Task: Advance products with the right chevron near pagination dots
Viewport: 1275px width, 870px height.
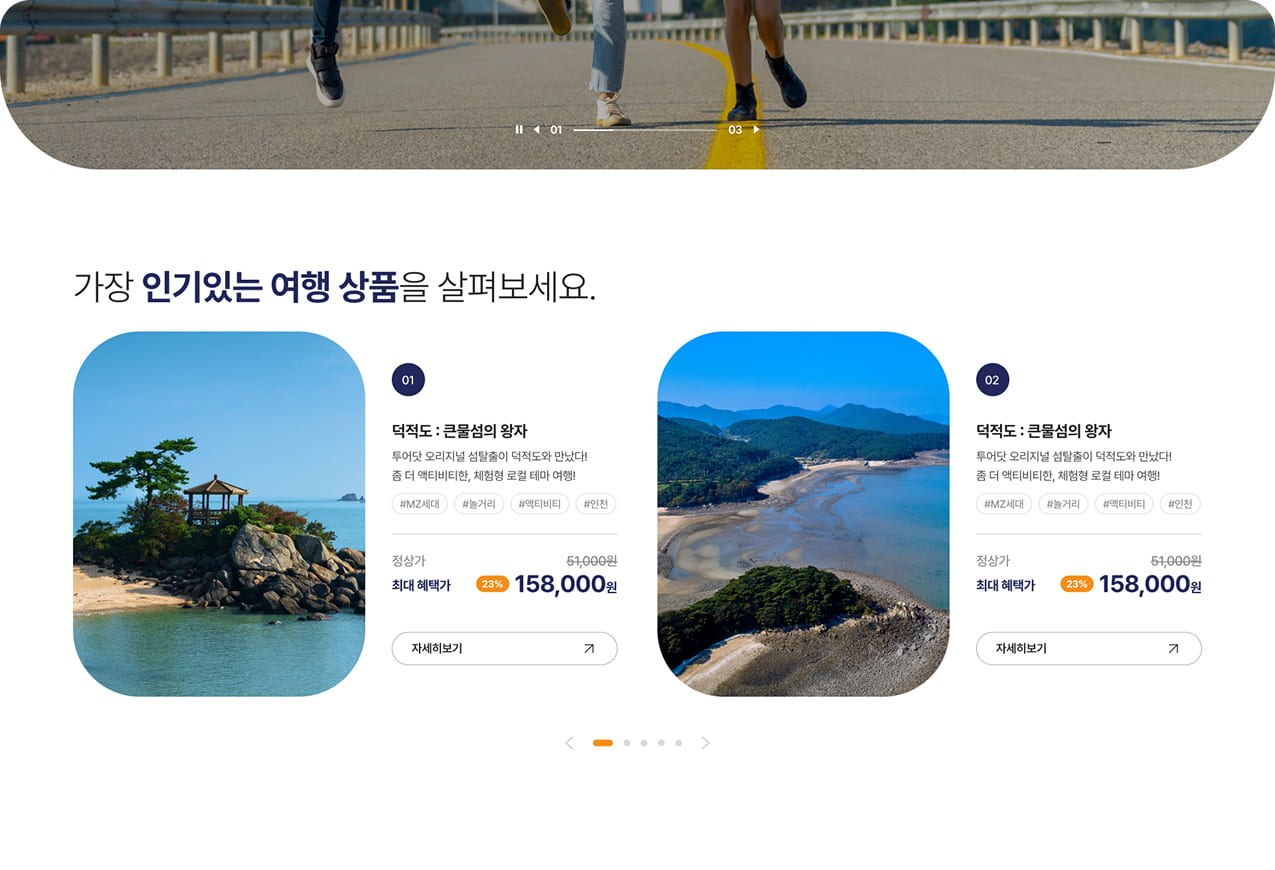Action: (x=706, y=742)
